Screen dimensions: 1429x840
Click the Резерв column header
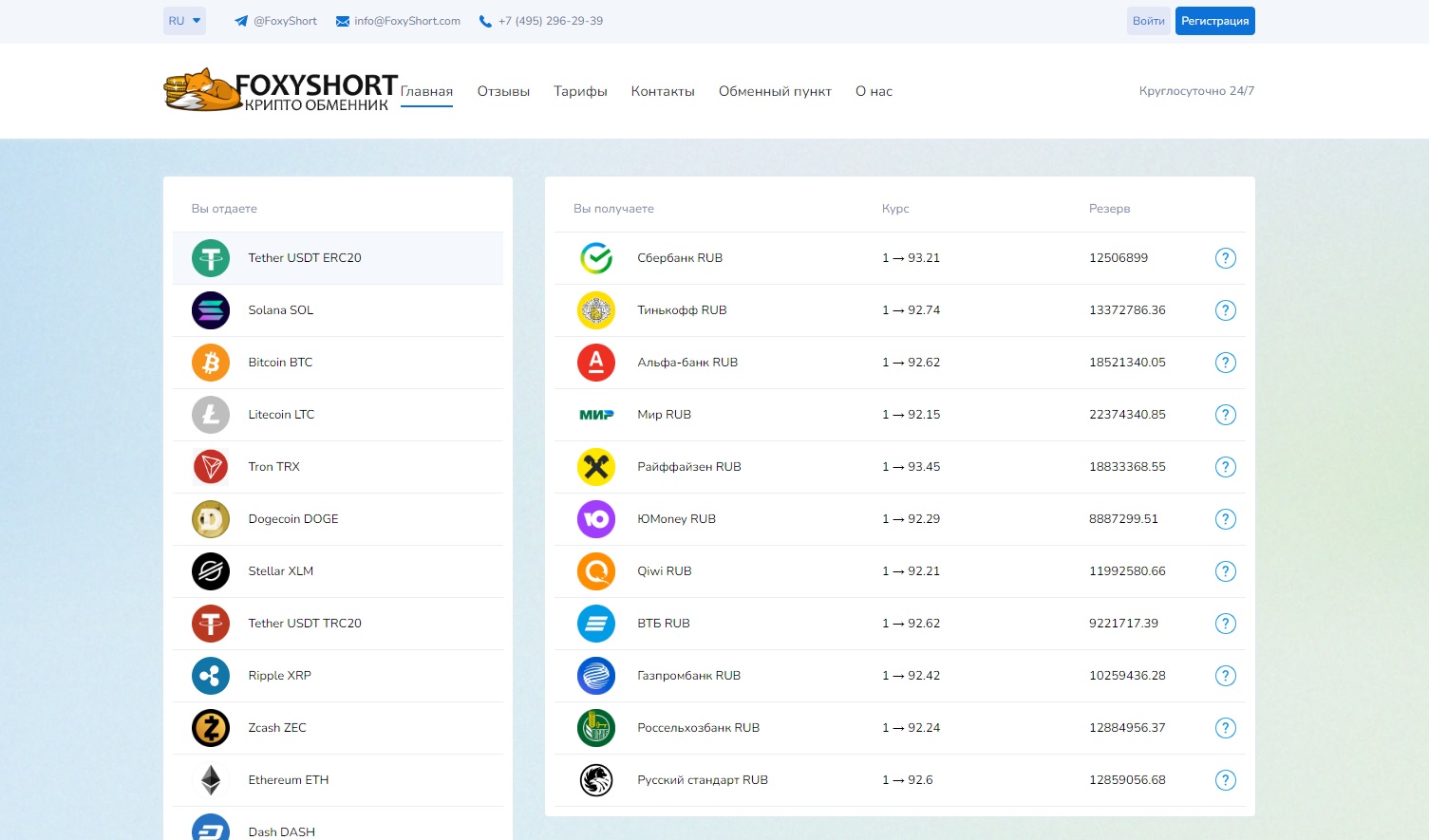(1109, 209)
